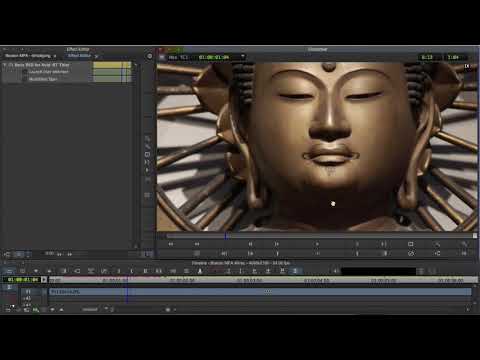
Task: Click the second rewind button in the Composer upper row
Action: (x=197, y=244)
